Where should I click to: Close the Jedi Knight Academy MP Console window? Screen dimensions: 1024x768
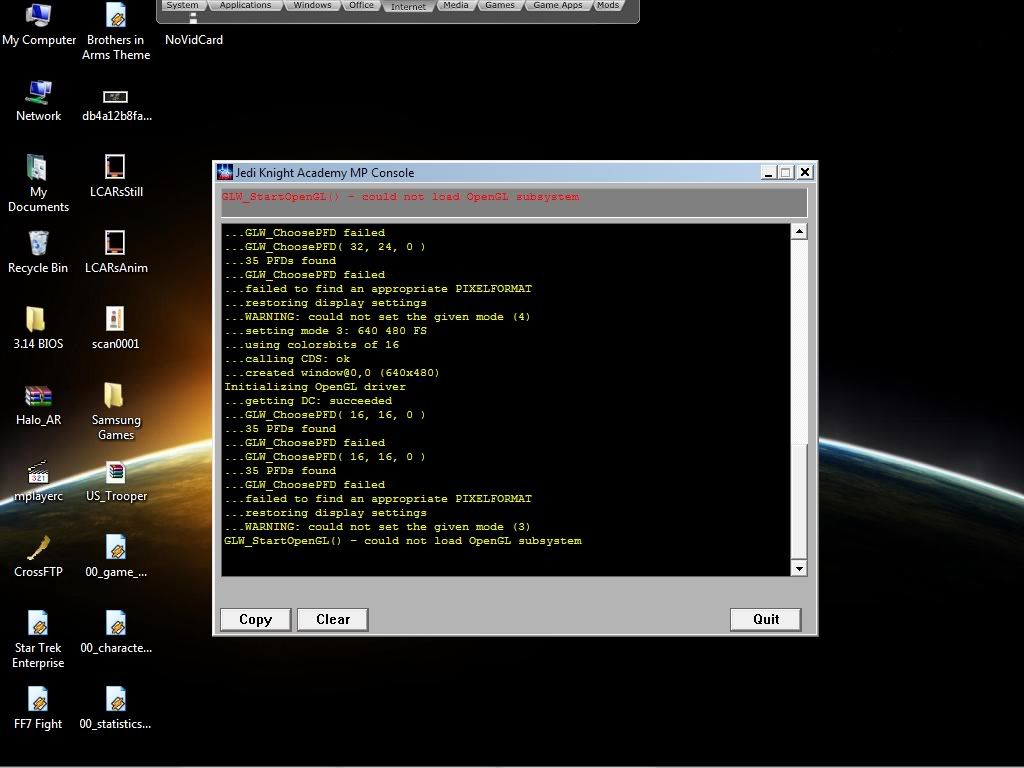[805, 172]
